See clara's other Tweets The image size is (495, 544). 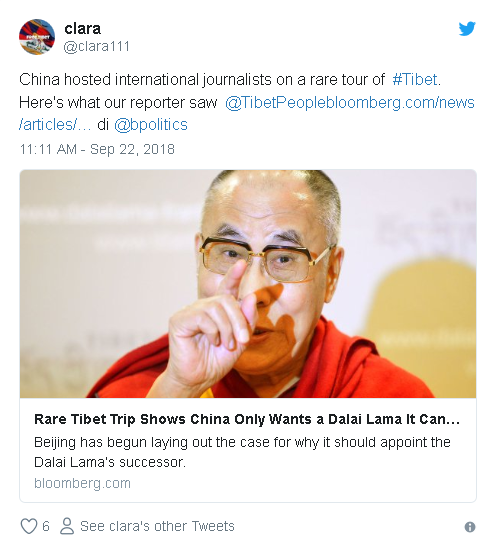point(157,526)
